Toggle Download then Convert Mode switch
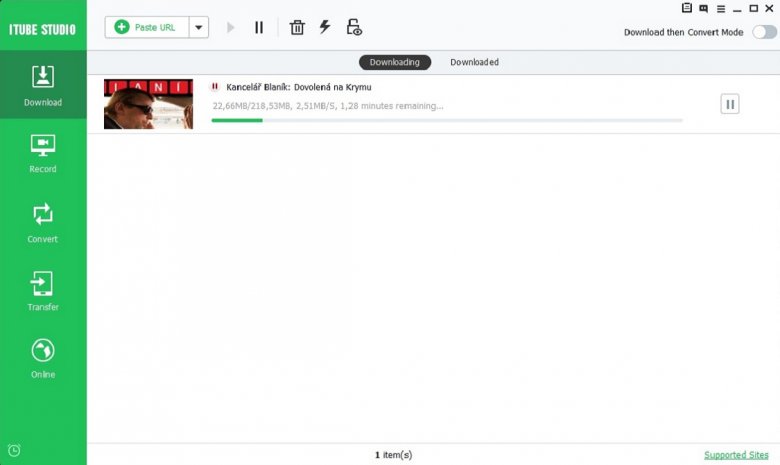The height and width of the screenshot is (465, 780). pyautogui.click(x=764, y=32)
